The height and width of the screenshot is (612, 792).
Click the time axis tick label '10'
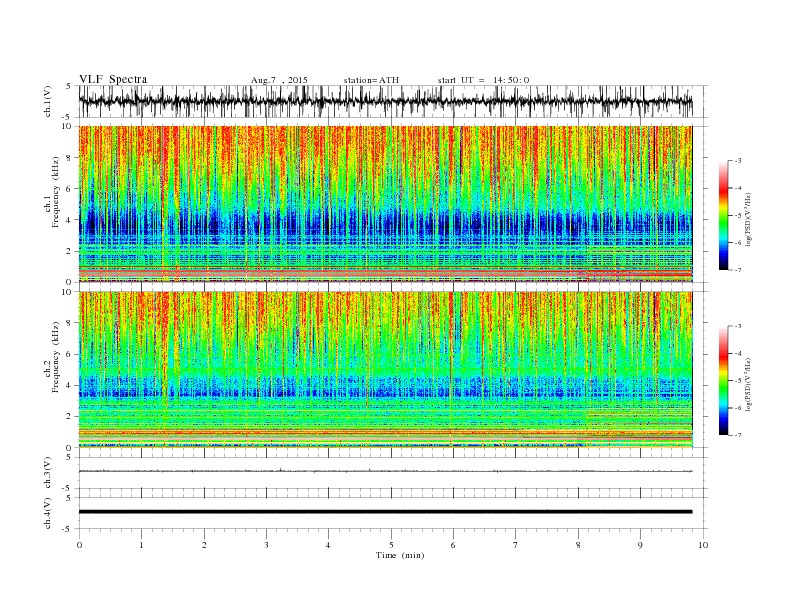coord(703,545)
